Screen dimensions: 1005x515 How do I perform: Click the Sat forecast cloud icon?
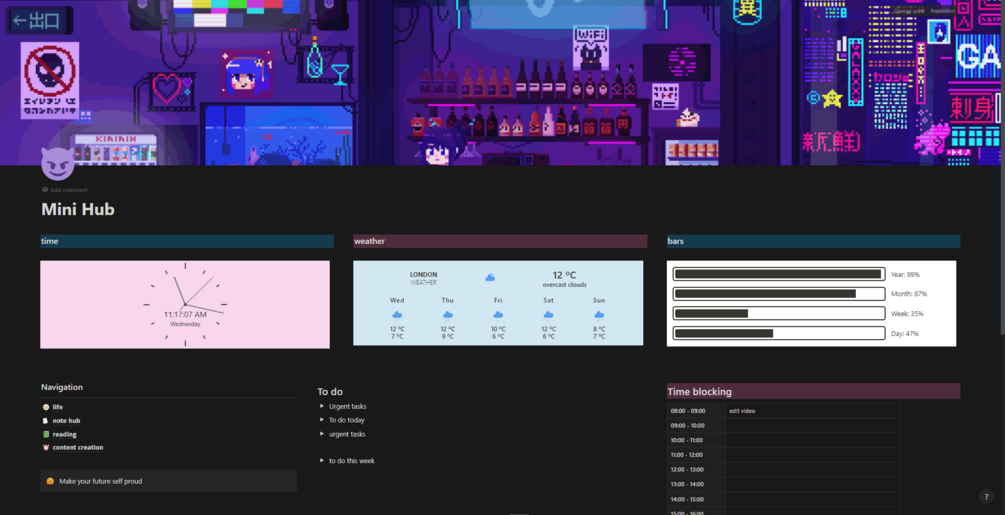tap(549, 315)
